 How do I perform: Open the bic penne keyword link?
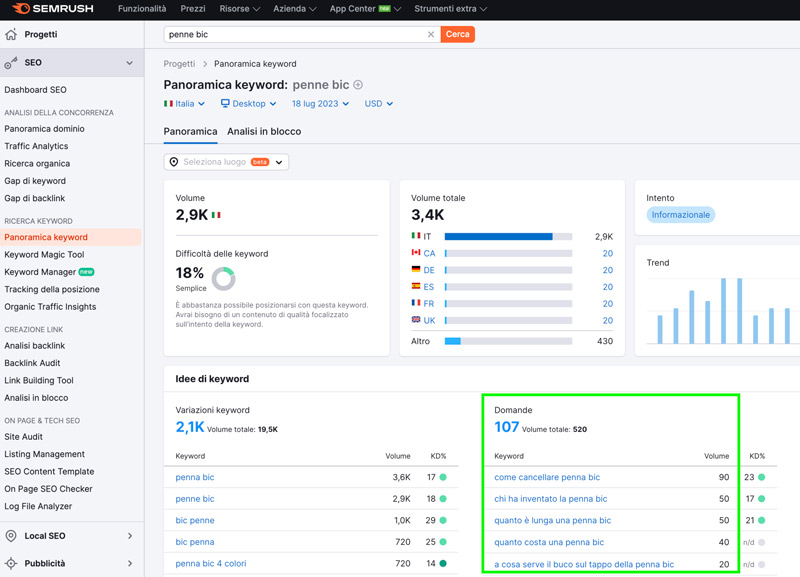pos(195,520)
